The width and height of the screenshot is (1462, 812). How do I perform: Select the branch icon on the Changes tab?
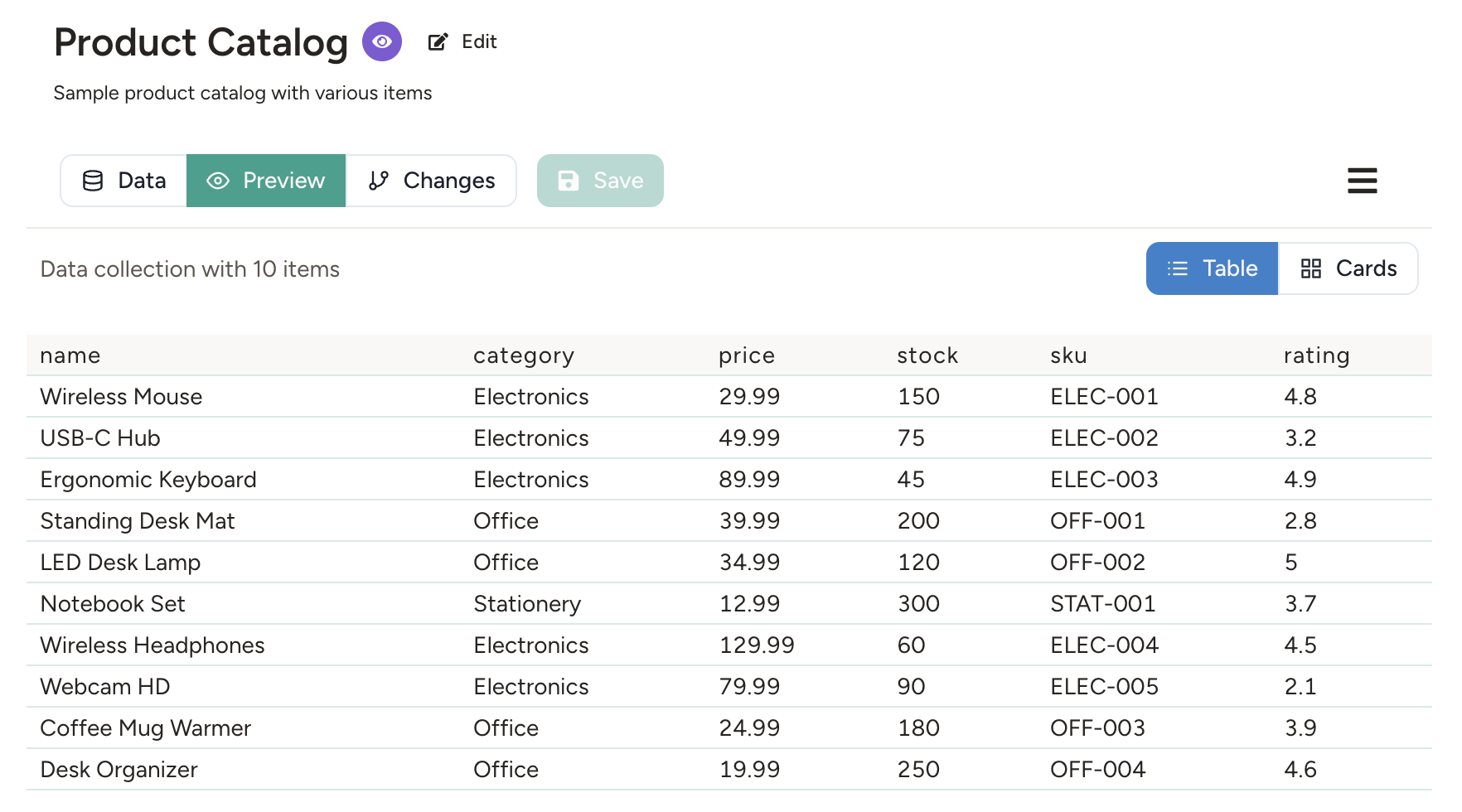pos(378,181)
